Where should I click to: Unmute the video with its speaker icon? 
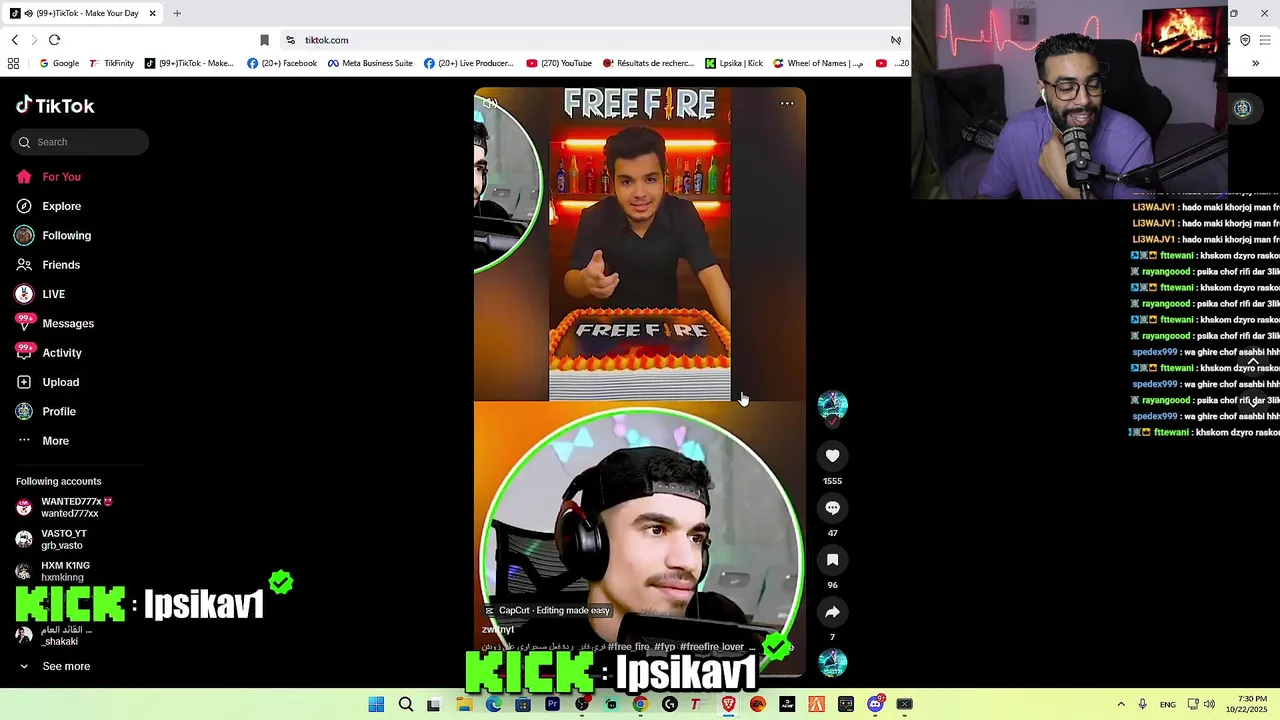490,103
